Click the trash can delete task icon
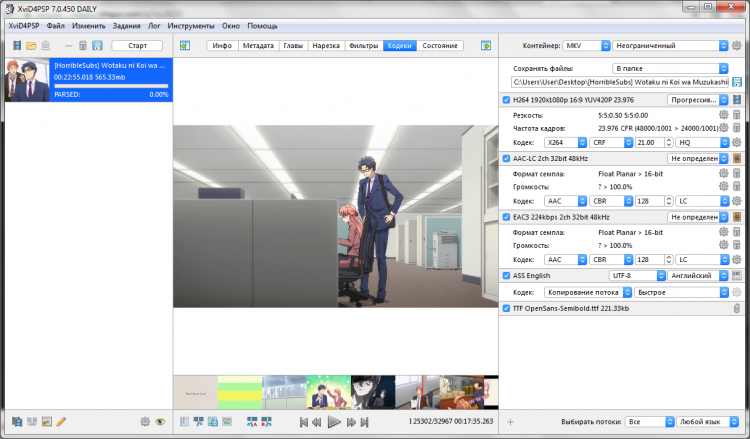Viewport: 750px width, 439px height. (x=83, y=45)
